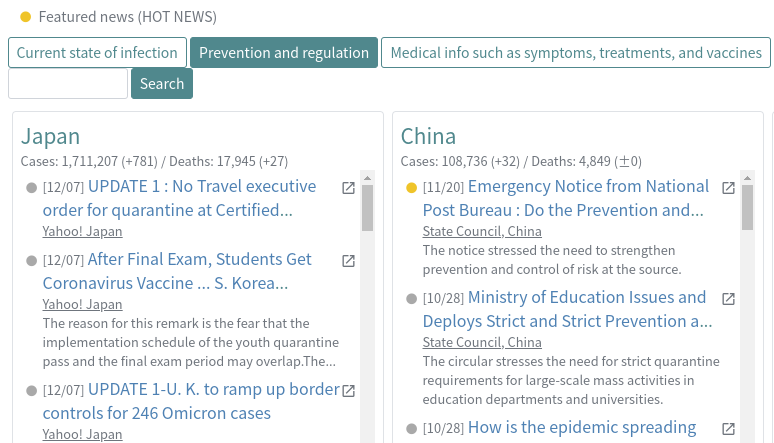
Task: Click the Japan news list scrollbar thumb
Action: point(367,208)
